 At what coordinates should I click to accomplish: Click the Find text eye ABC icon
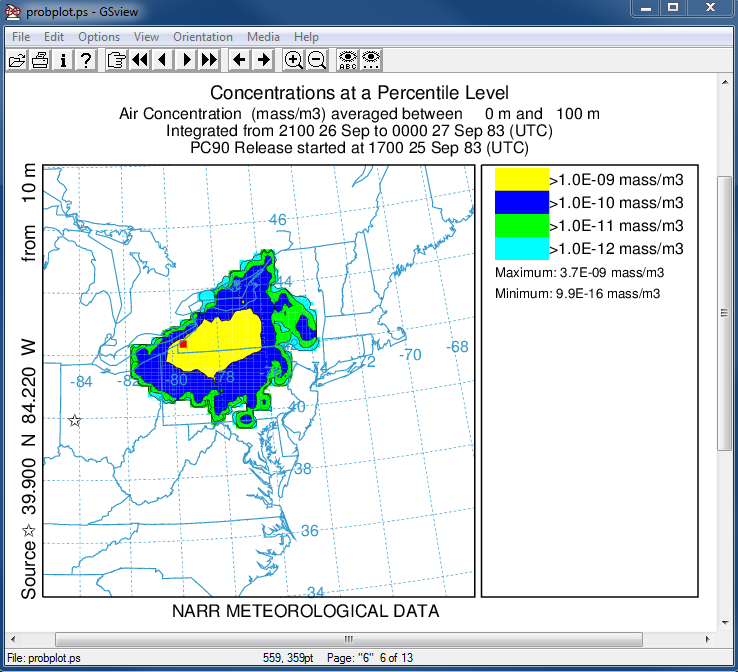pyautogui.click(x=348, y=60)
